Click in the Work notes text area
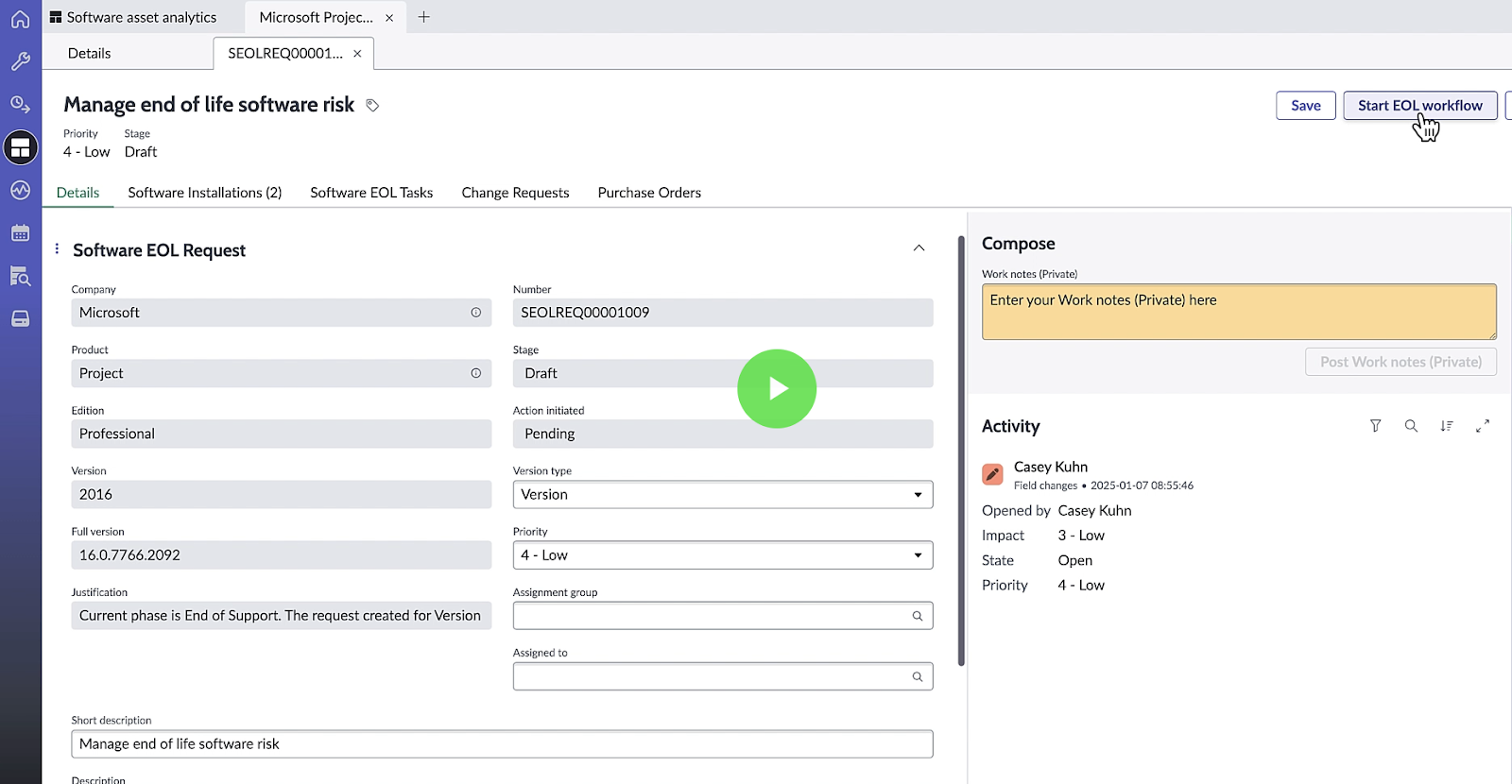Viewport: 1512px width, 784px height. pos(1238,312)
